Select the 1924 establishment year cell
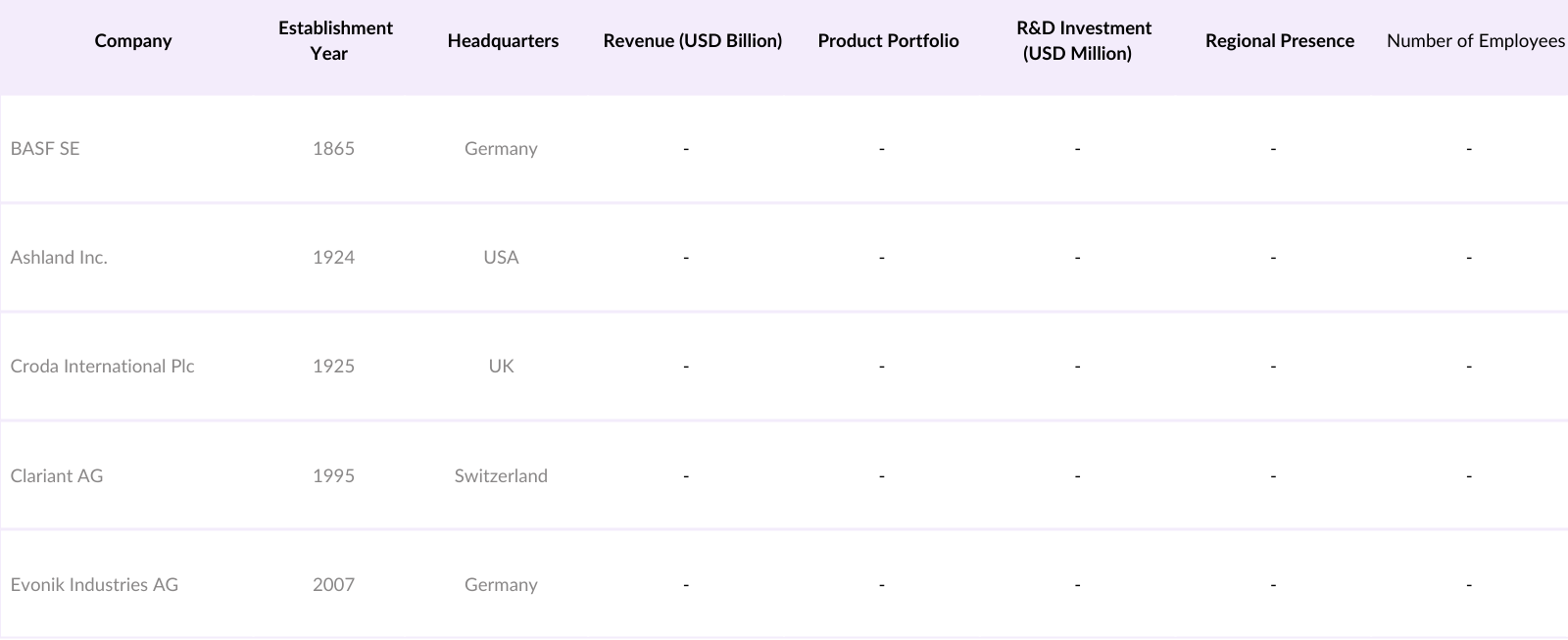 [x=333, y=258]
